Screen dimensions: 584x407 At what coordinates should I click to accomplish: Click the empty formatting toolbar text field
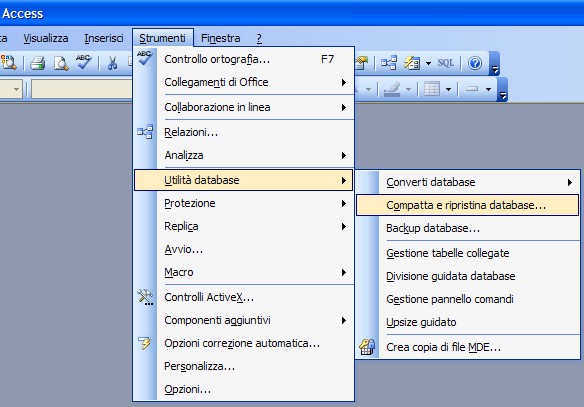tap(82, 89)
